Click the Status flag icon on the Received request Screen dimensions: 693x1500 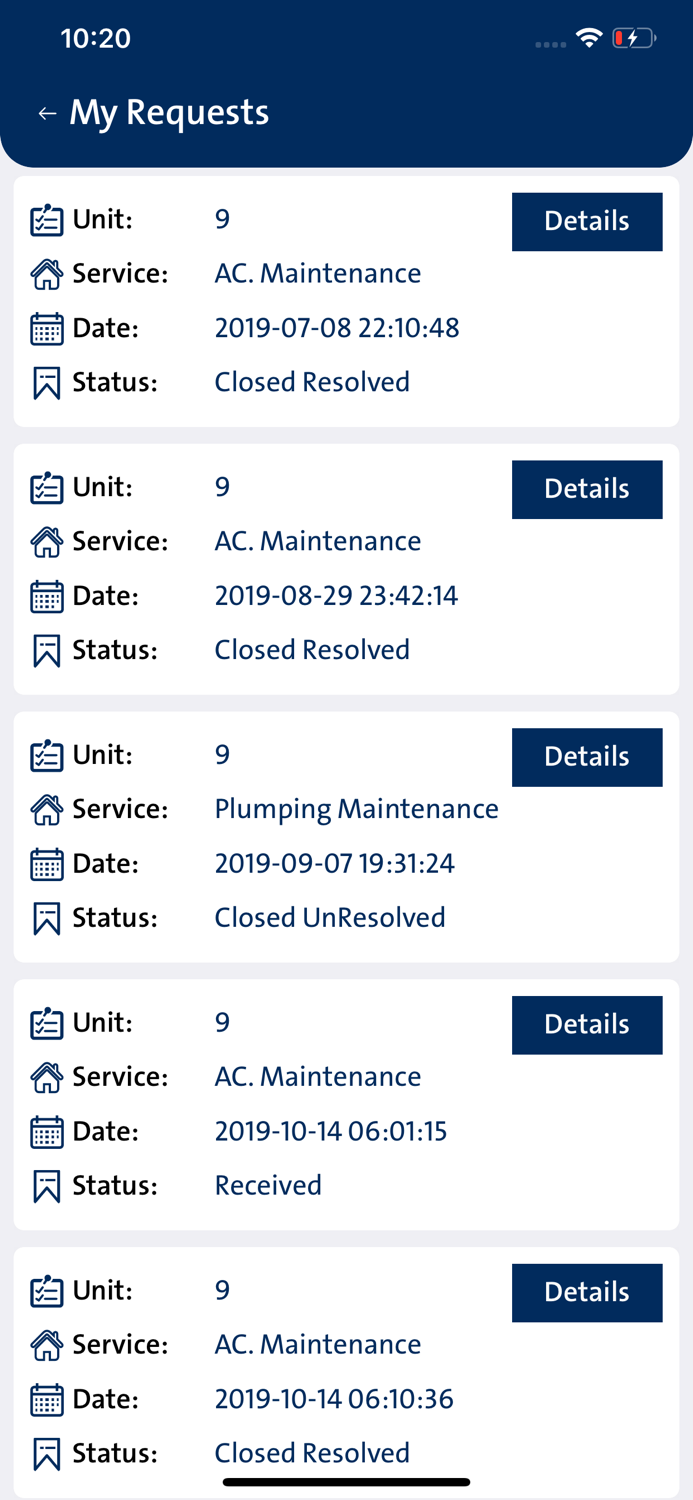[x=48, y=1184]
